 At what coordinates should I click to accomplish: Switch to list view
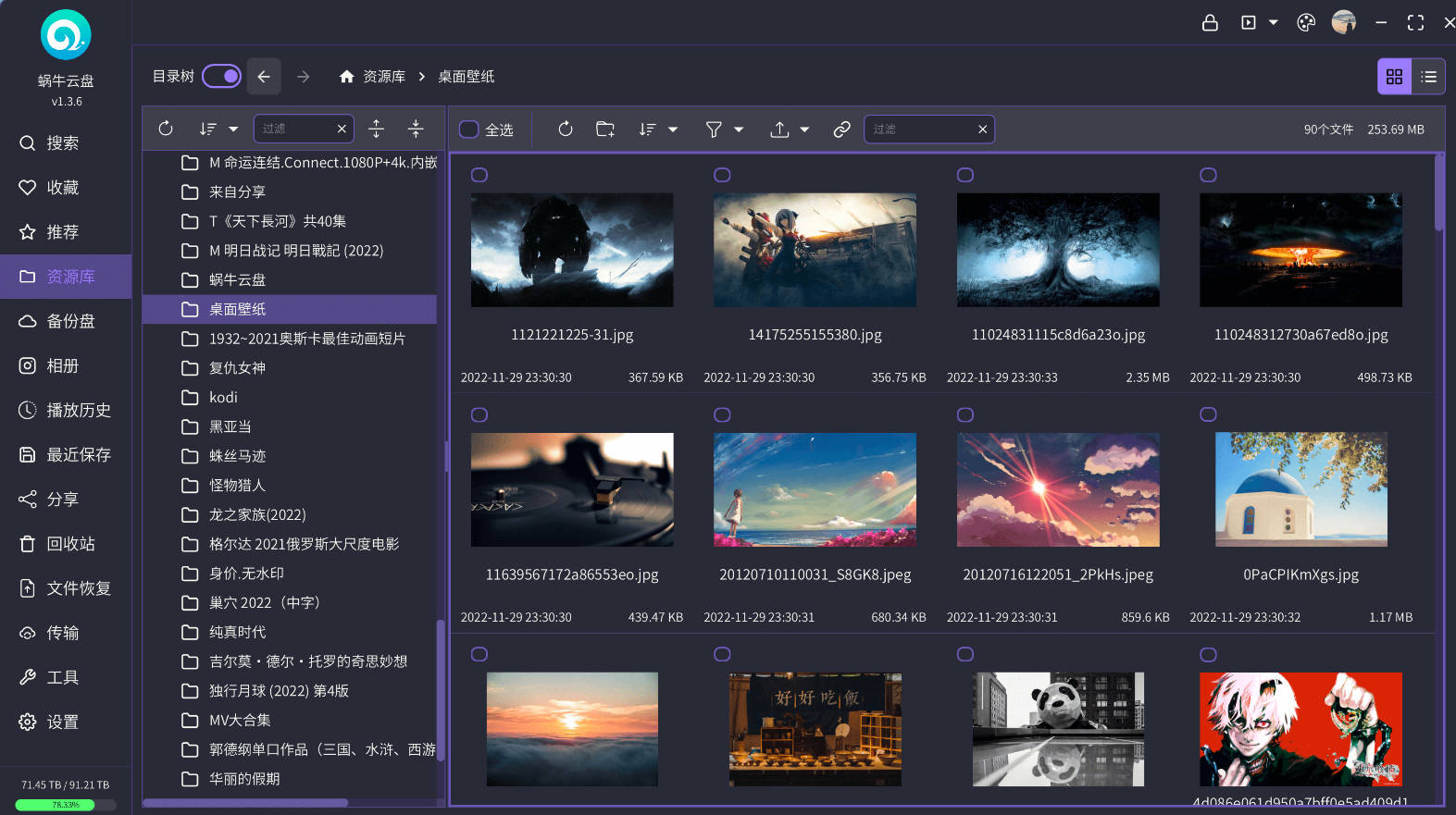pyautogui.click(x=1428, y=77)
